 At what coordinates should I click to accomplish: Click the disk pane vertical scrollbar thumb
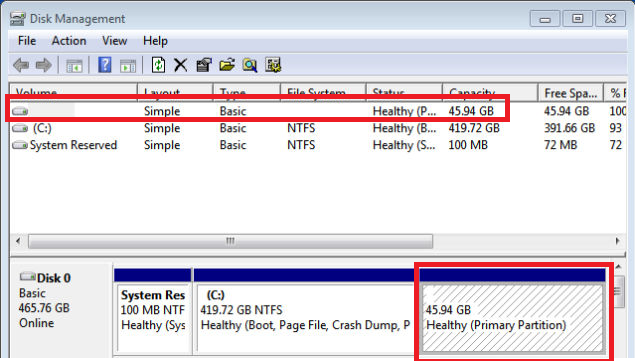pyautogui.click(x=618, y=291)
